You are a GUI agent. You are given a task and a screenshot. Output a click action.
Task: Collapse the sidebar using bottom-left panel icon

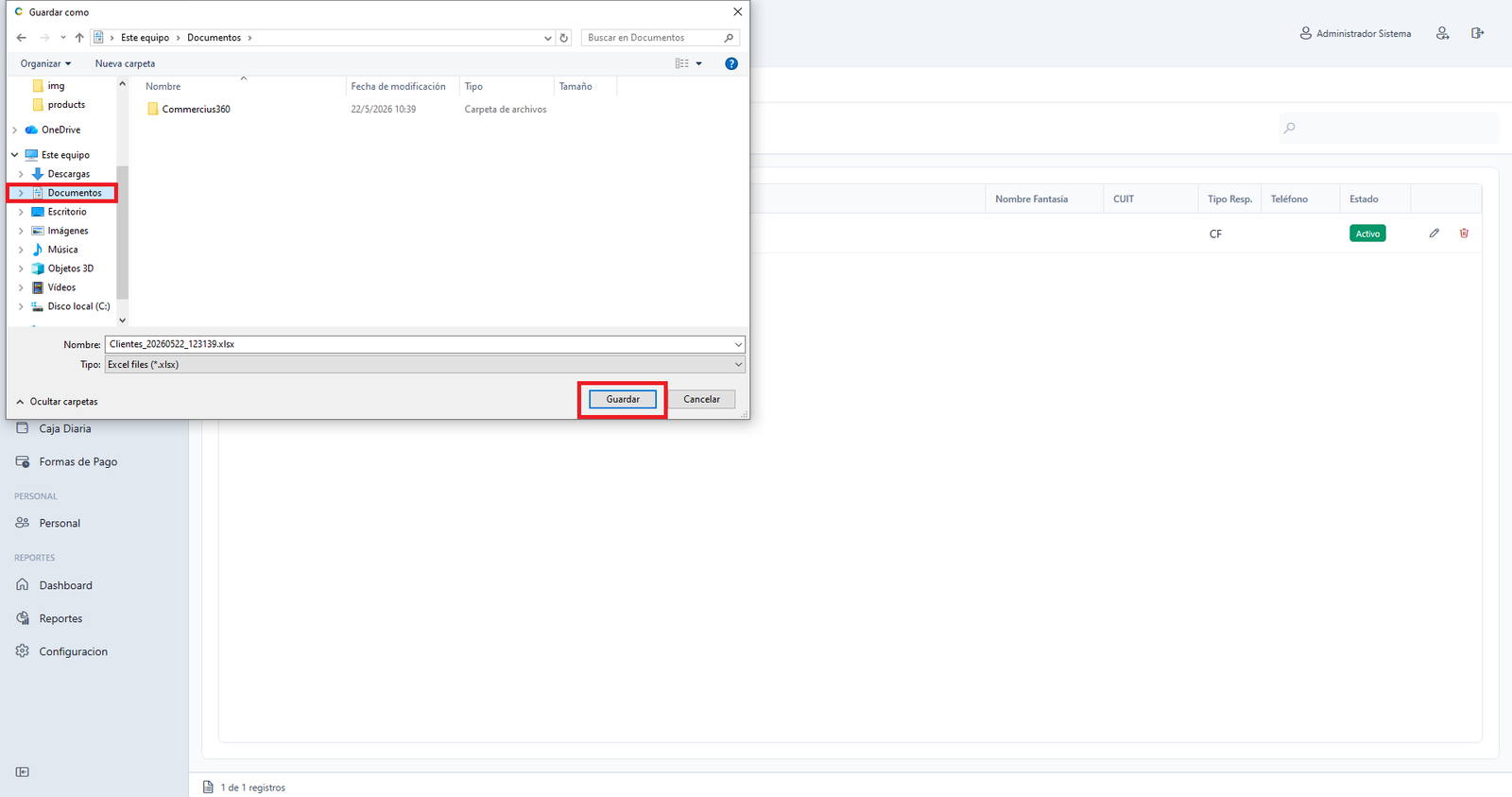point(23,771)
